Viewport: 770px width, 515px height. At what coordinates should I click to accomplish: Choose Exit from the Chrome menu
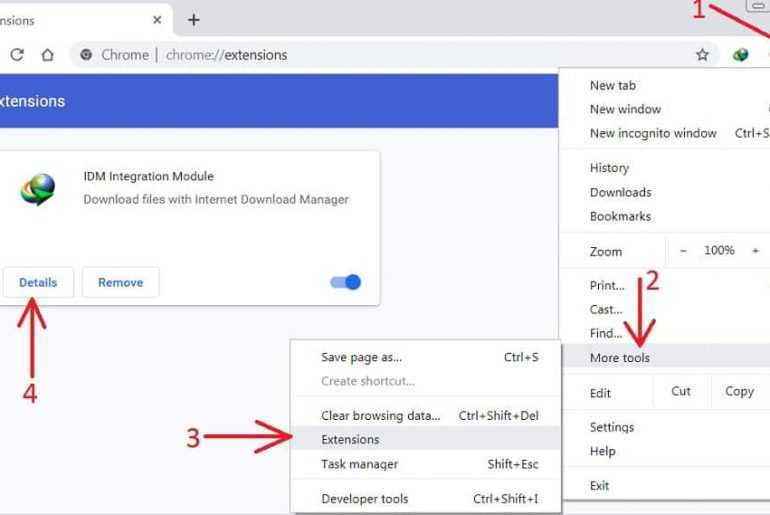point(664,486)
